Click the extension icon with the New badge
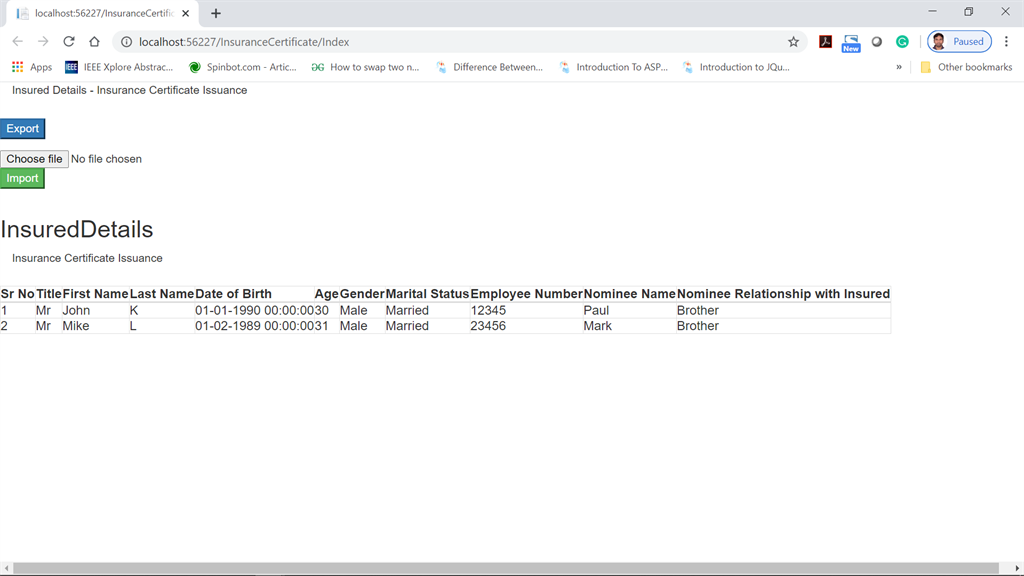Viewport: 1024px width, 576px height. tap(851, 43)
